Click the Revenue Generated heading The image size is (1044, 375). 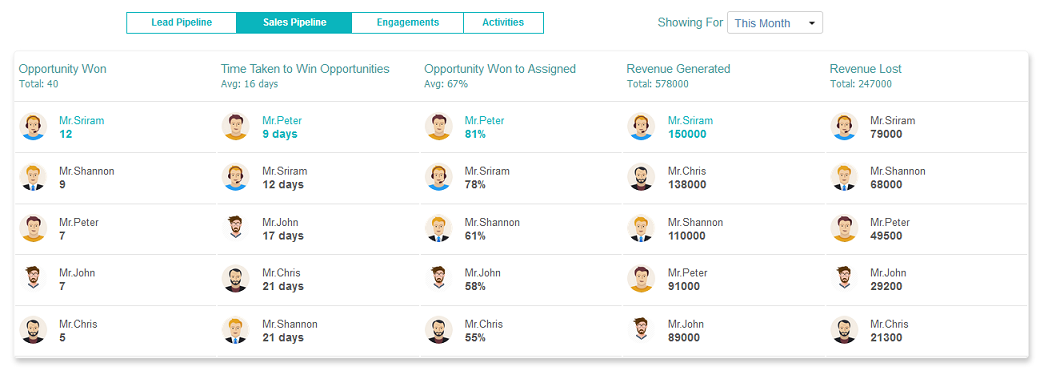tap(678, 69)
